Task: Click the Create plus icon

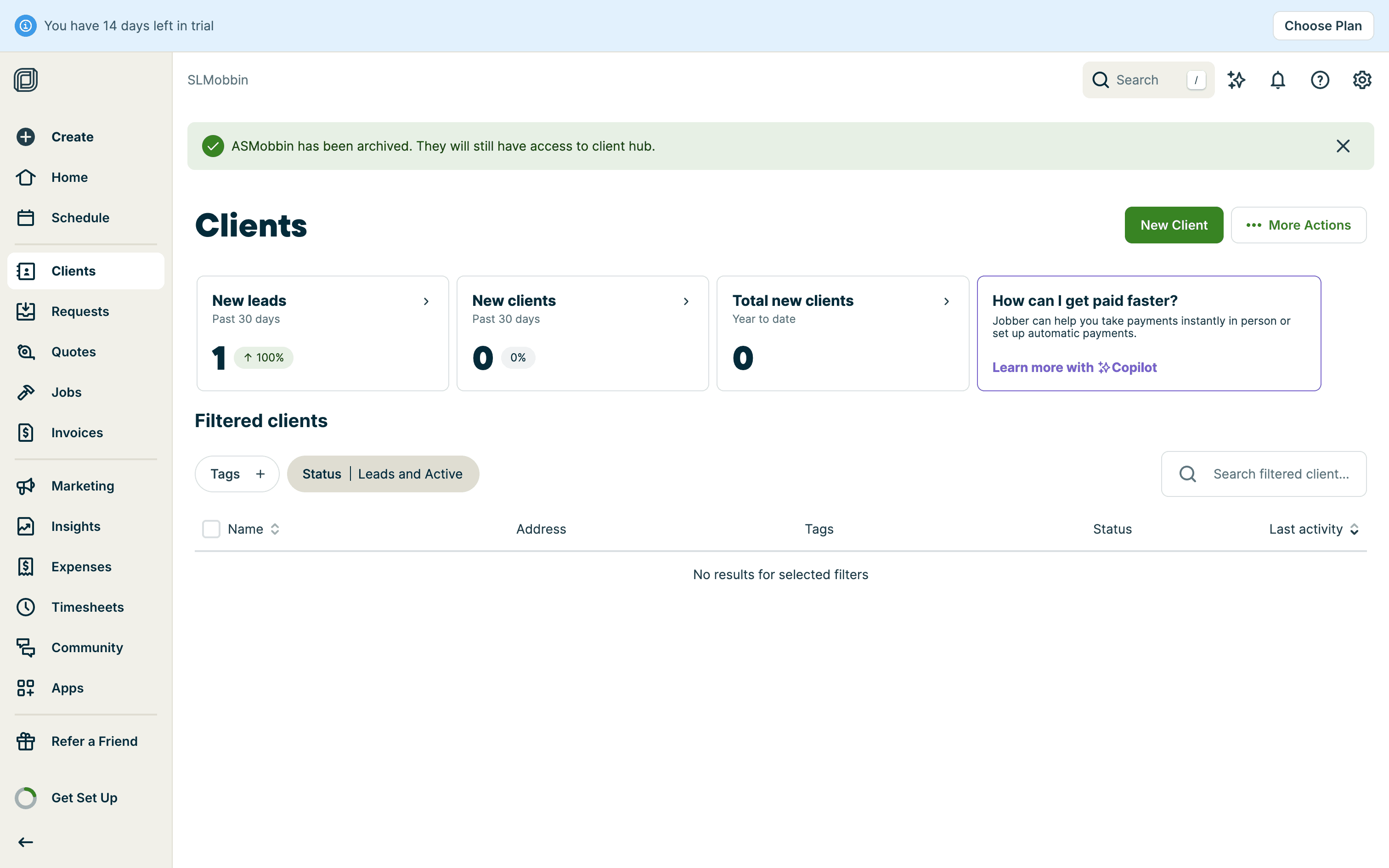Action: coord(26,137)
